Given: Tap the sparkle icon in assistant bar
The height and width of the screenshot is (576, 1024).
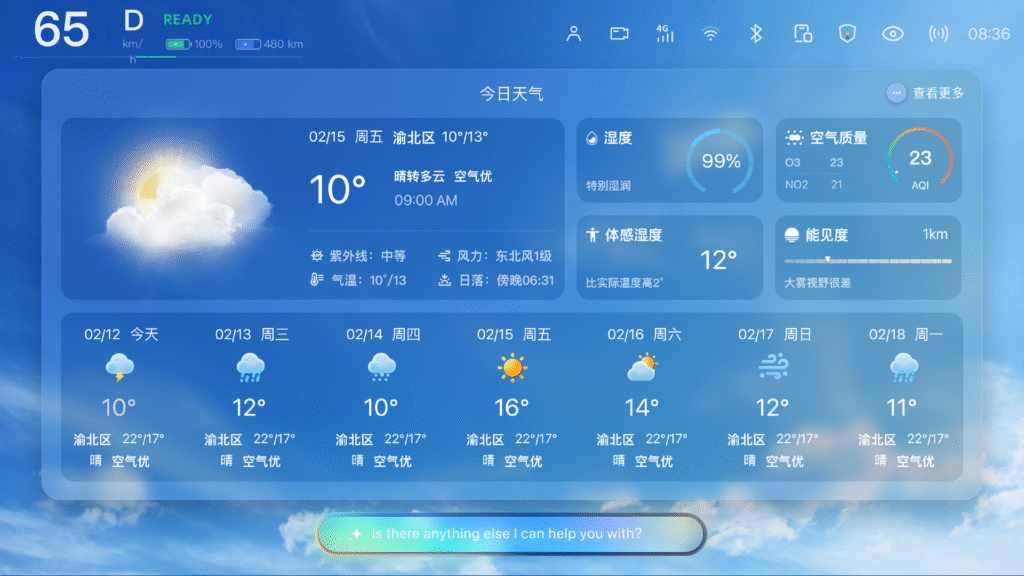Looking at the screenshot, I should click(x=356, y=534).
